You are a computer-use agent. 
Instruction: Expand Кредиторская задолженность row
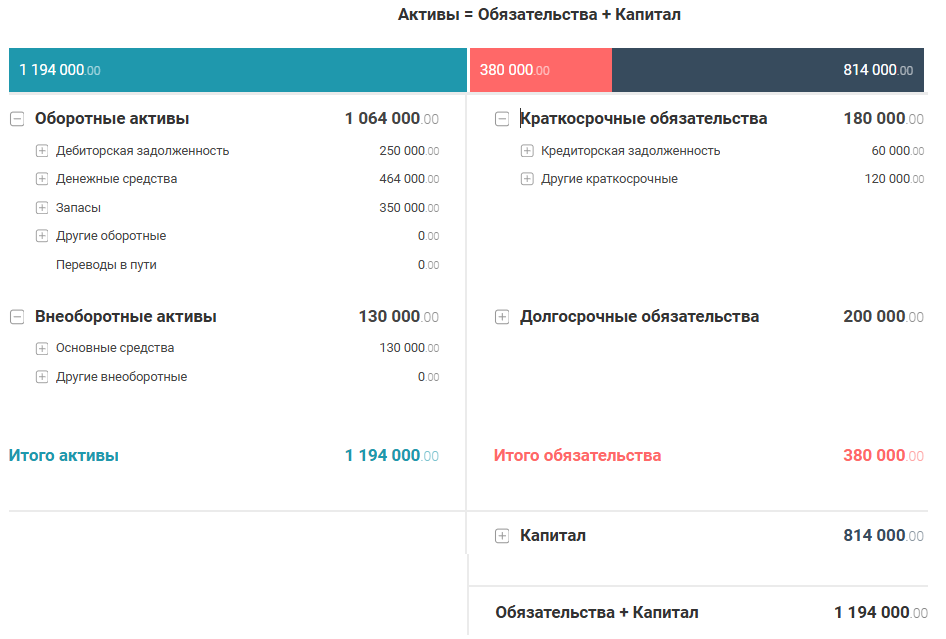coord(527,151)
